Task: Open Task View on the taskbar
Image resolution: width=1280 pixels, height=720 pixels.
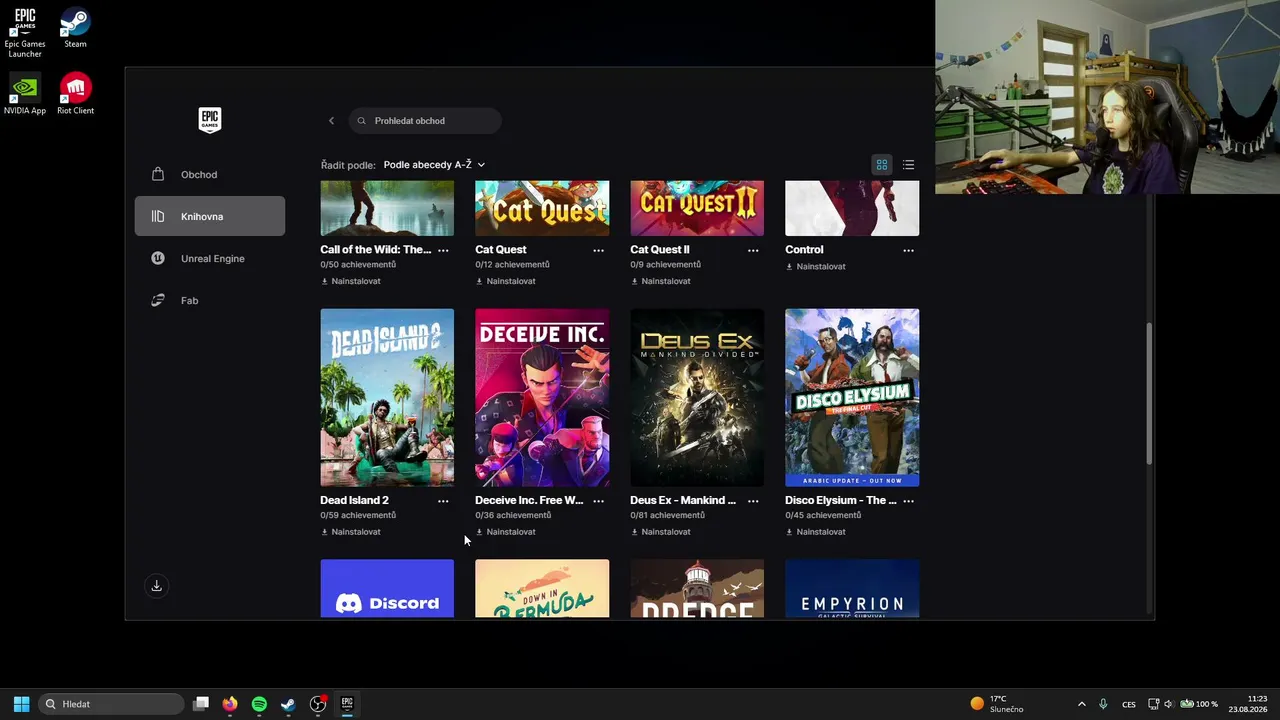Action: tap(201, 704)
